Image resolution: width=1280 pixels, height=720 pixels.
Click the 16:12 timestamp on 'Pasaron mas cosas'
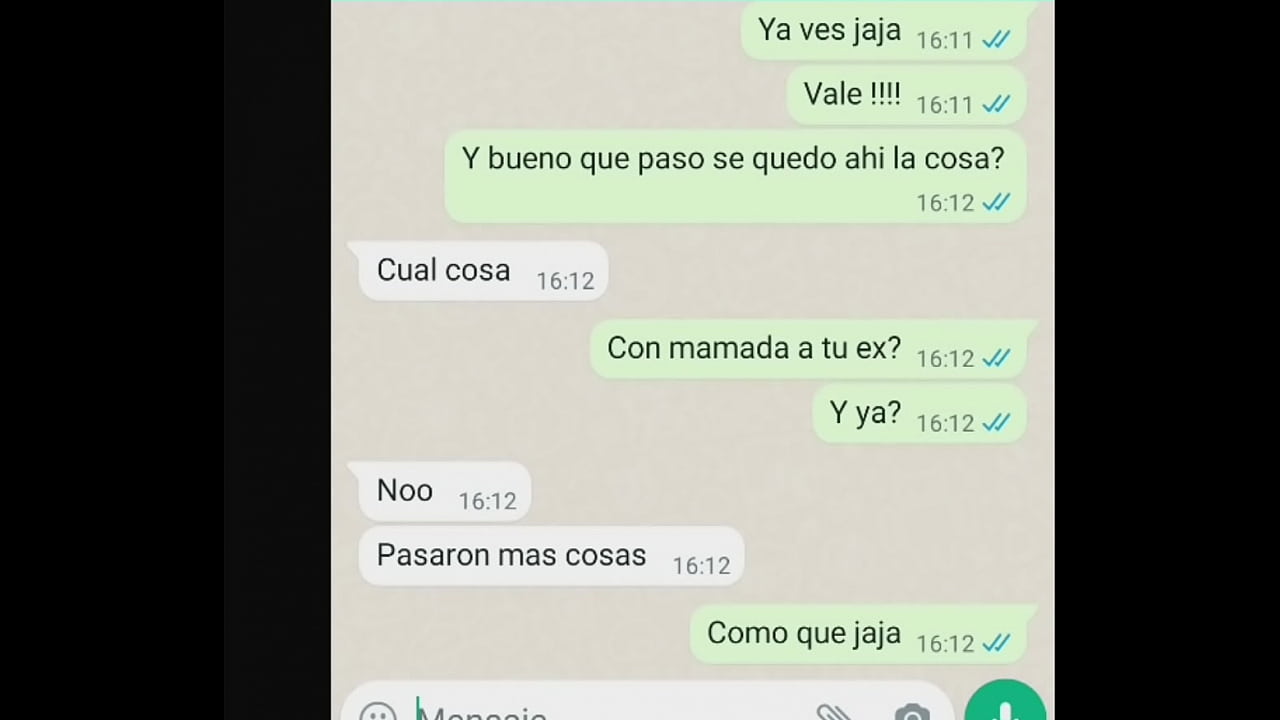tap(701, 566)
